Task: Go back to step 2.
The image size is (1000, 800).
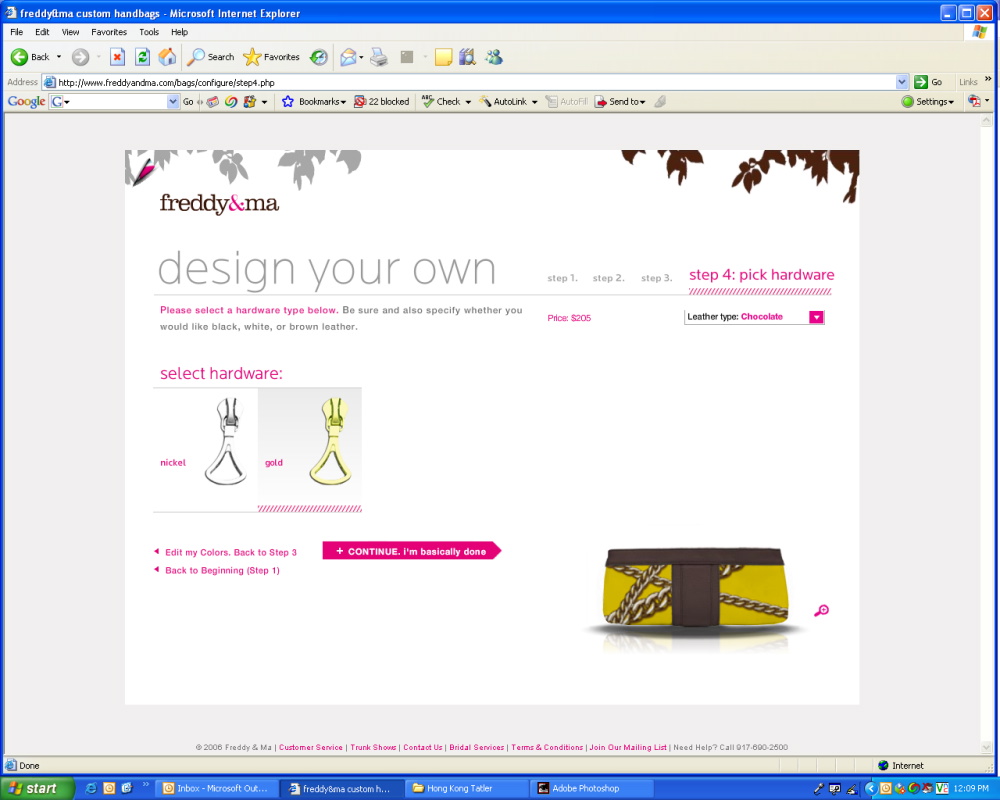Action: click(608, 278)
